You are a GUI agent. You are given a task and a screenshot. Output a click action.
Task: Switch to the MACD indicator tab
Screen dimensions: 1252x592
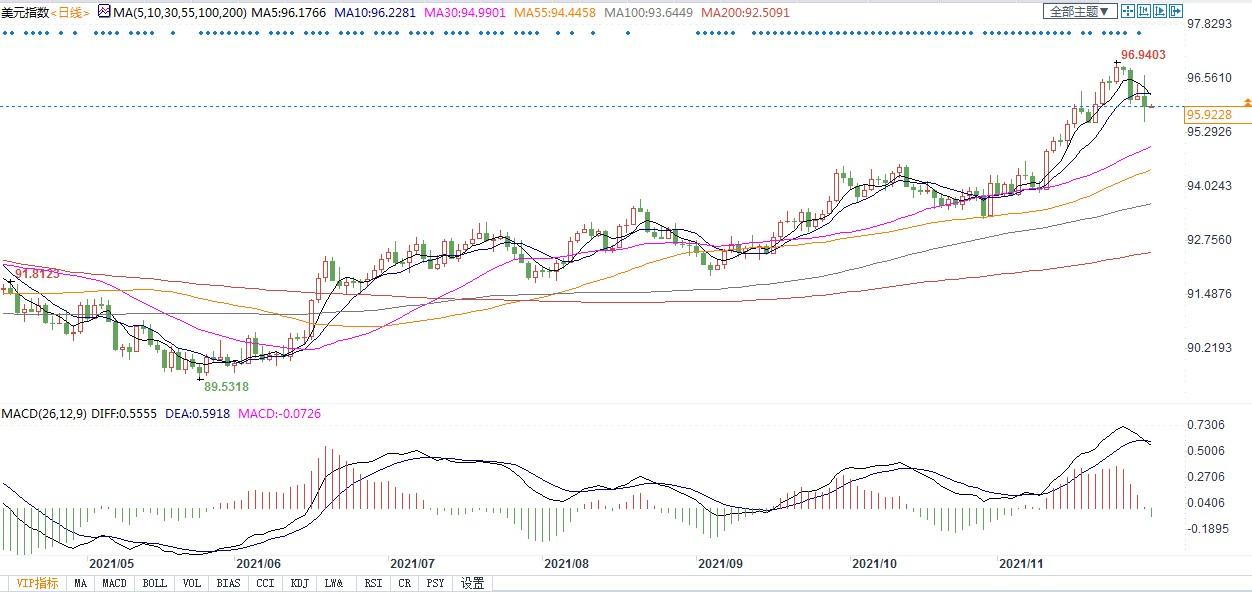coord(114,583)
